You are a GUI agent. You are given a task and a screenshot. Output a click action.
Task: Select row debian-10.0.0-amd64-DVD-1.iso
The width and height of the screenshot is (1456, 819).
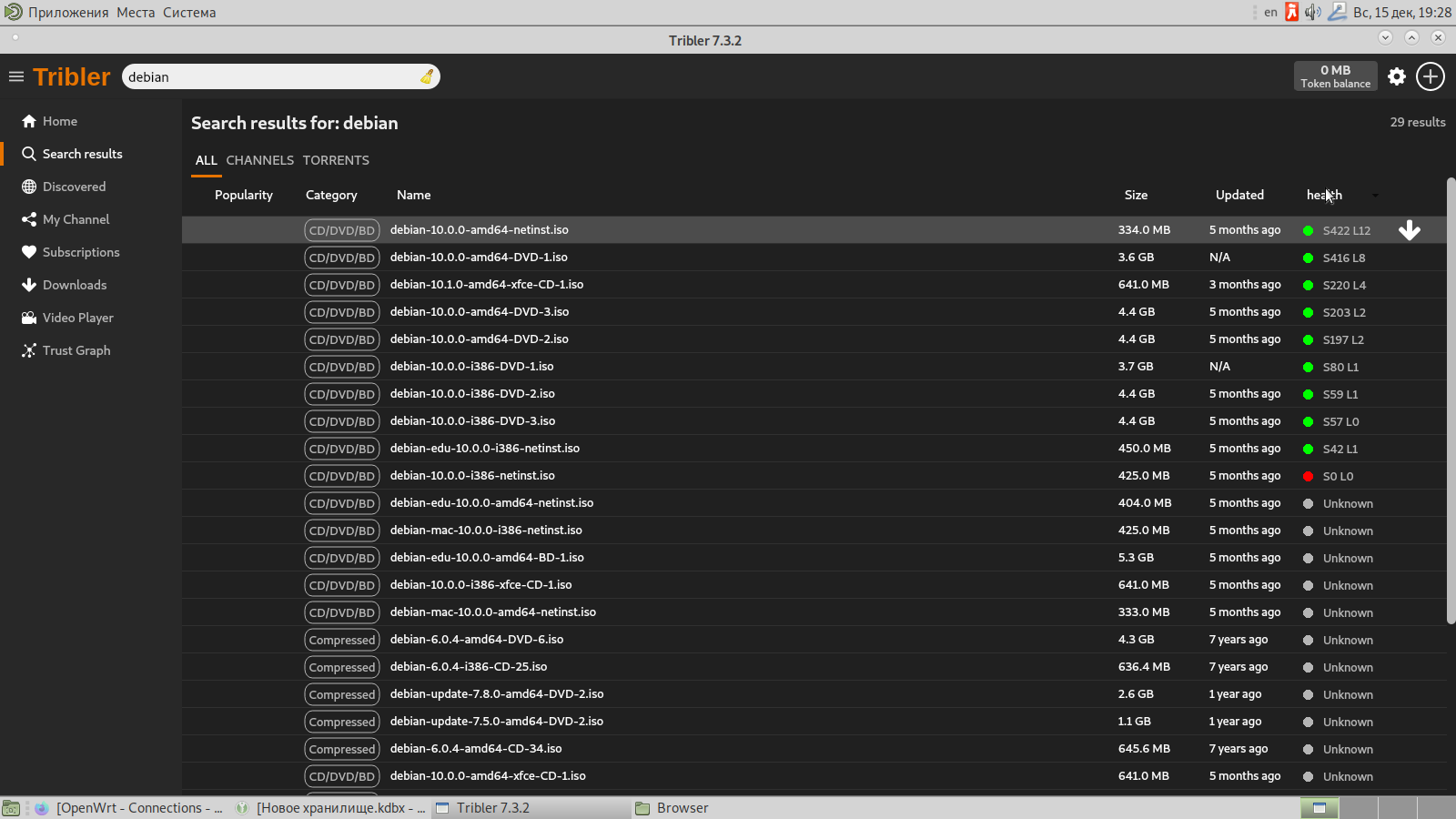tap(814, 258)
